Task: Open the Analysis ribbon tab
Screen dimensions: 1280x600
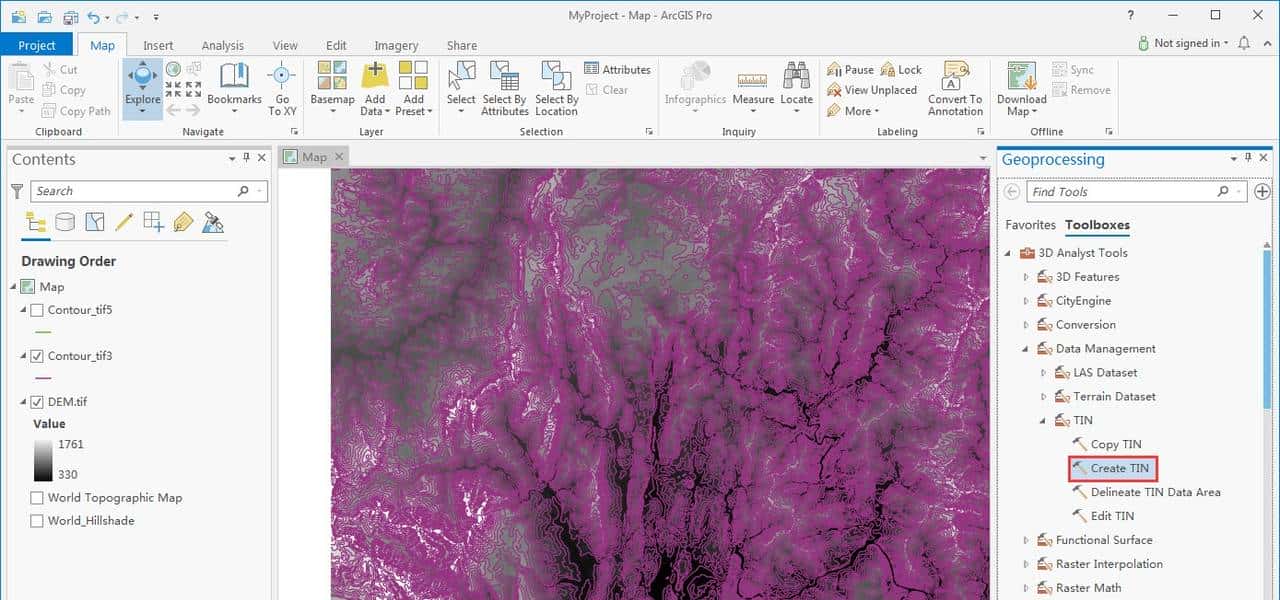Action: click(x=222, y=45)
